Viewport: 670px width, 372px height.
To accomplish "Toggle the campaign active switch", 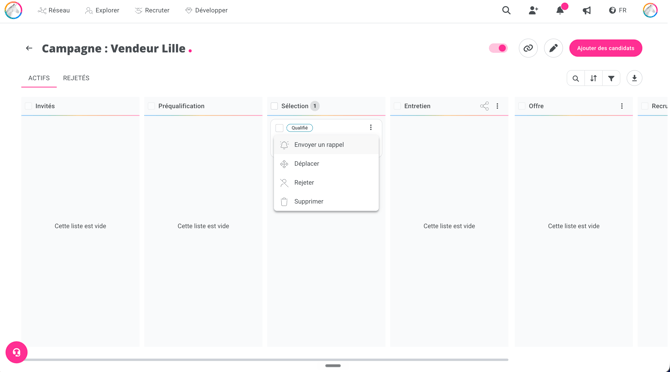I will (x=498, y=48).
